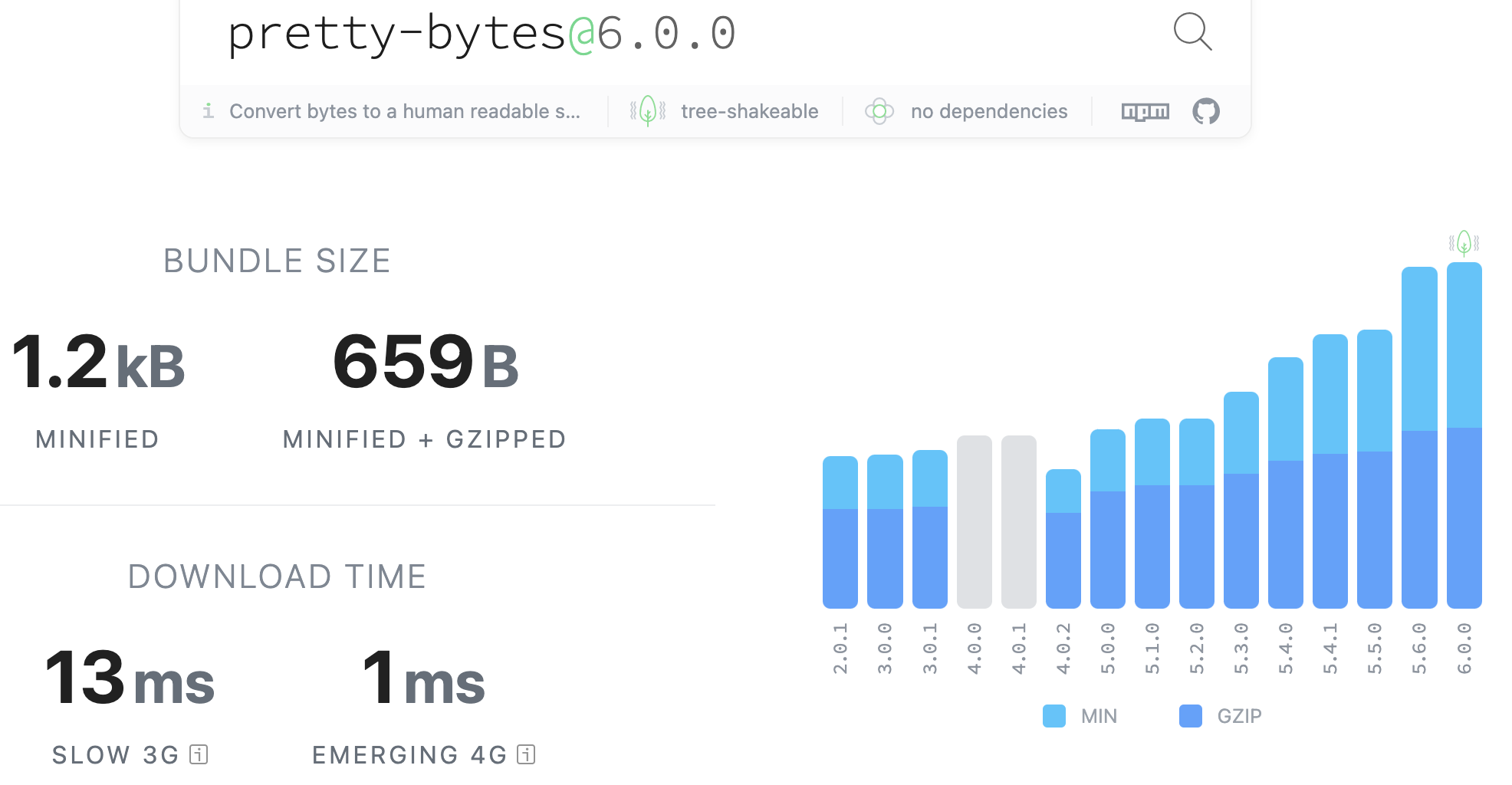The width and height of the screenshot is (1512, 785).
Task: Click the no dependencies flower icon
Action: [x=879, y=111]
